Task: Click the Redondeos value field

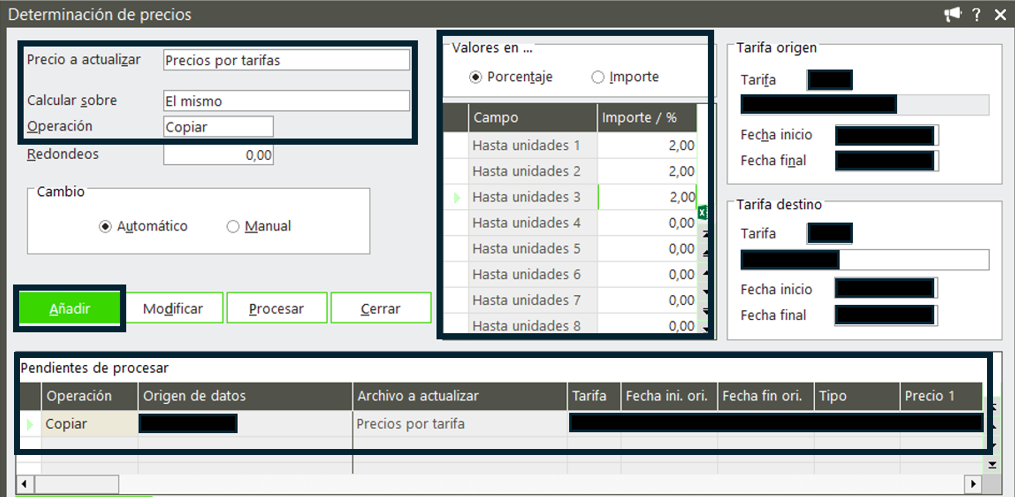Action: [x=218, y=155]
